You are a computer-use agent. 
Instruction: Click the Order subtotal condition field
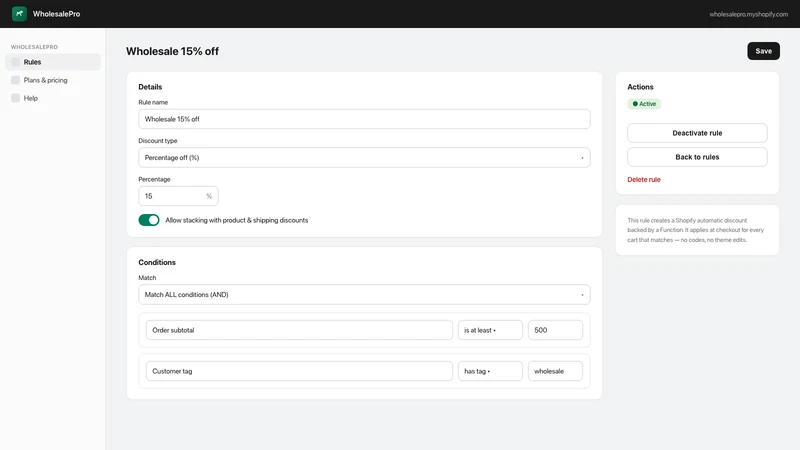299,330
